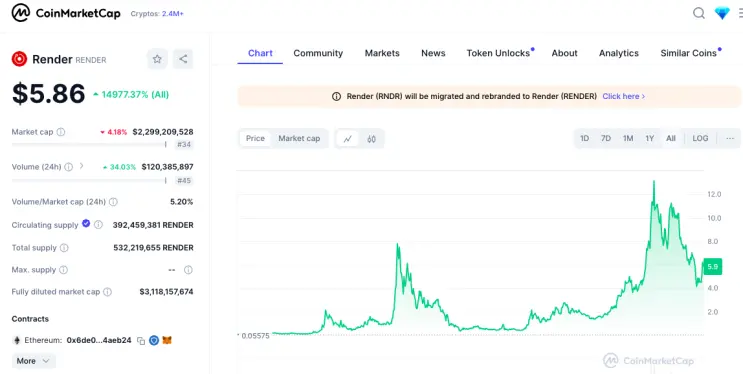Show Circulating supply info icon
The height and width of the screenshot is (374, 743).
[98, 225]
